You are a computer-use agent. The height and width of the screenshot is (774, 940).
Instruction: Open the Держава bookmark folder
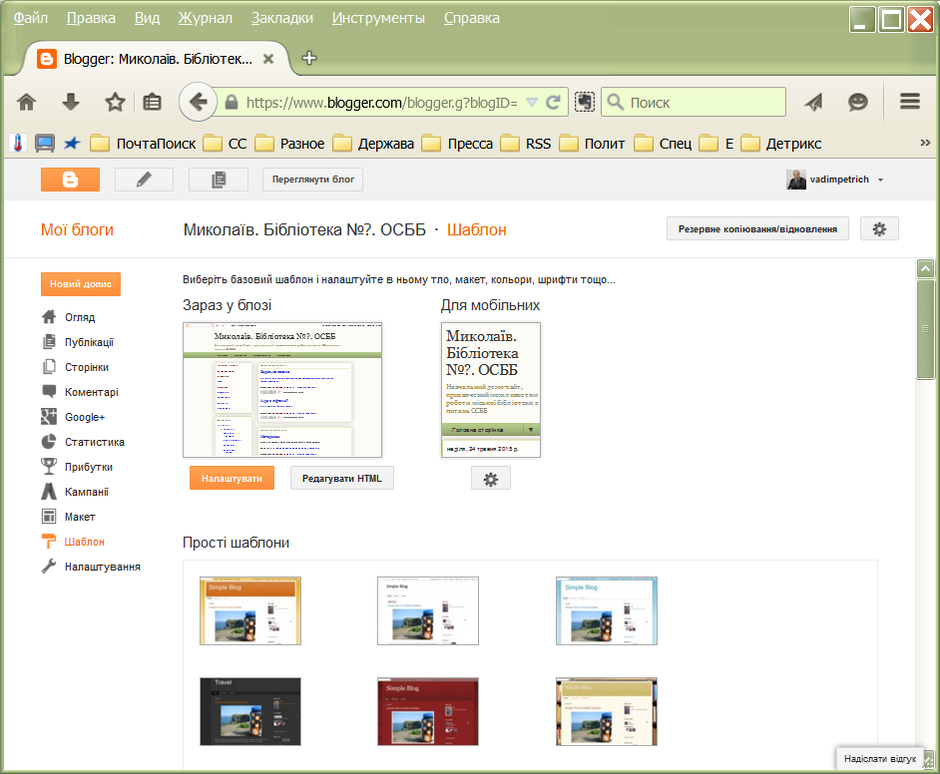(373, 144)
